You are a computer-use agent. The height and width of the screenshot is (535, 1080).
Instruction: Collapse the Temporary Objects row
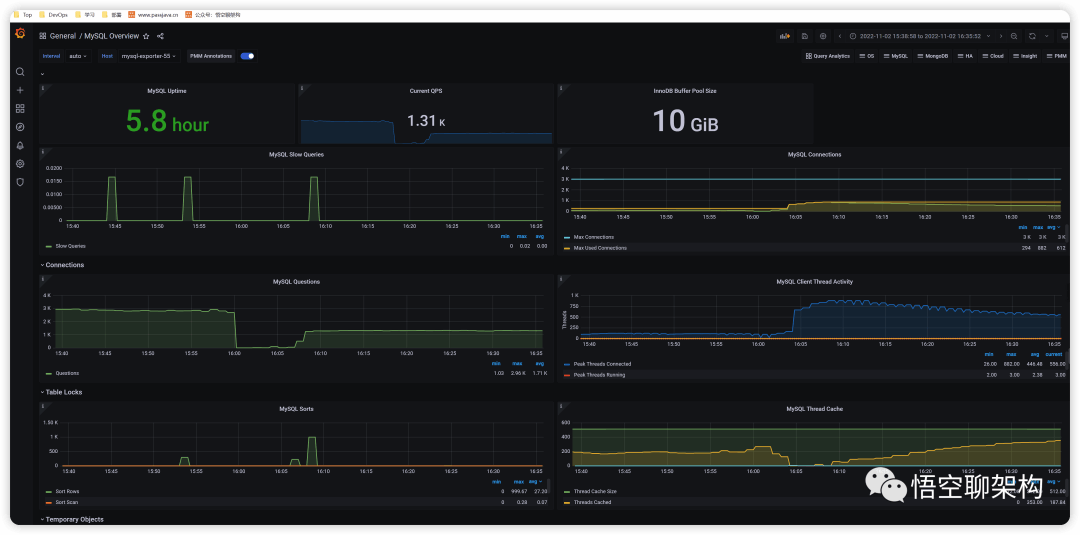(72, 519)
